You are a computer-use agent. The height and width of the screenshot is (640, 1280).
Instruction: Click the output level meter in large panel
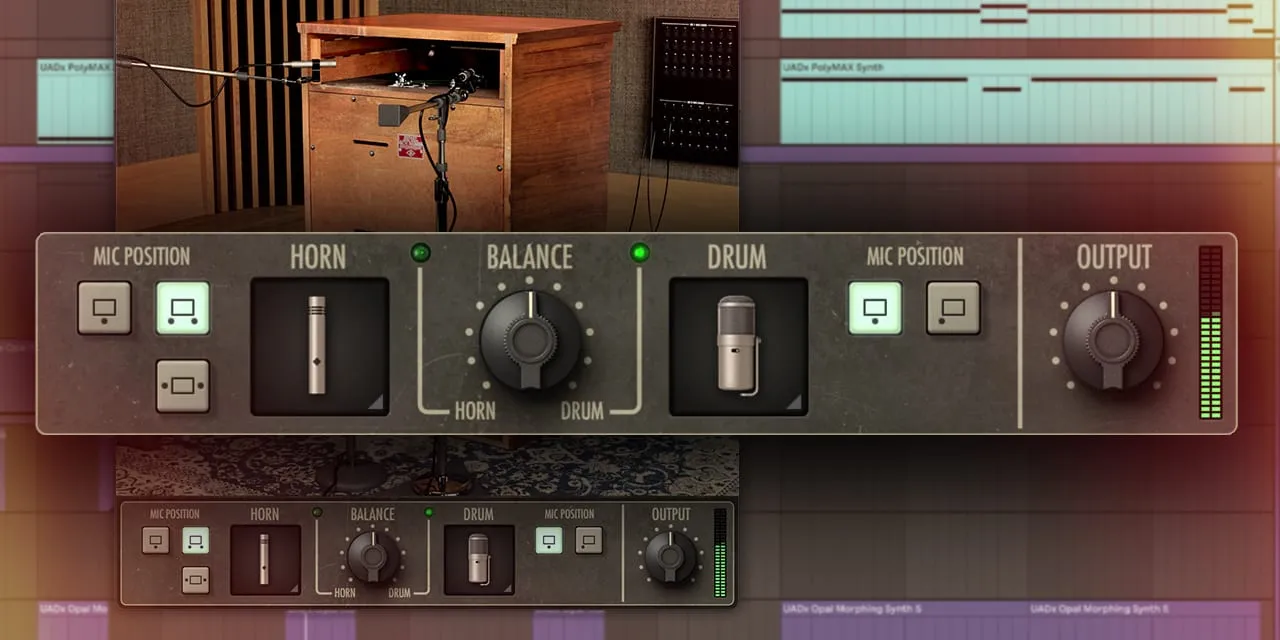click(x=1210, y=332)
